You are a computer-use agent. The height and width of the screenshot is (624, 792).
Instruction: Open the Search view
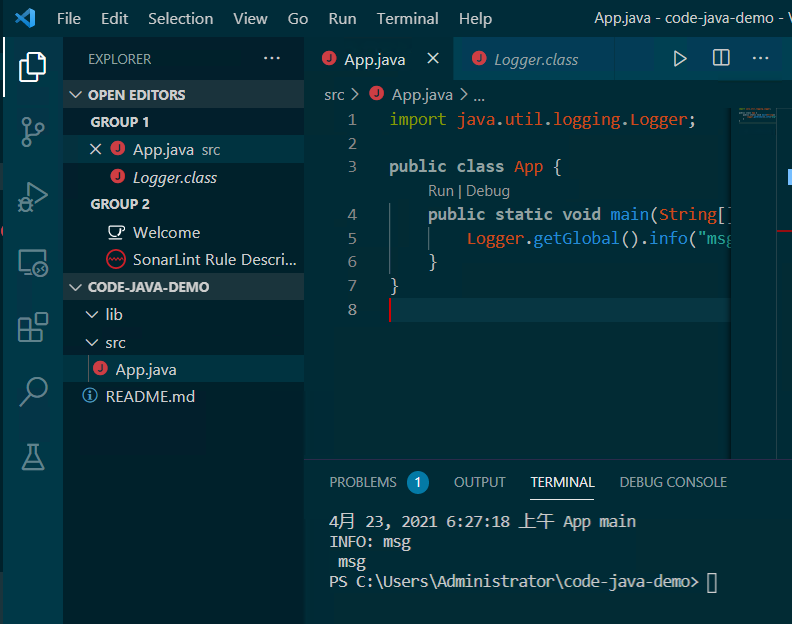32,392
